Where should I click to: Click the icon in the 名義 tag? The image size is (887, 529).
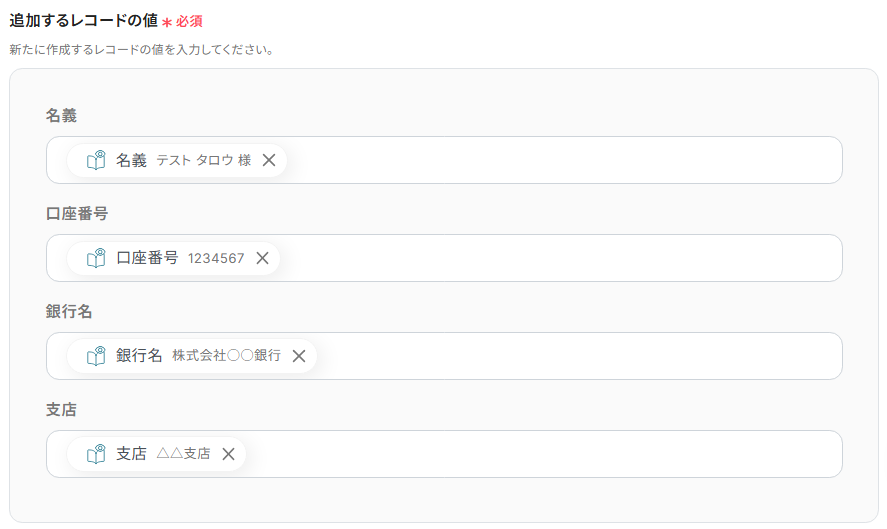coord(96,160)
